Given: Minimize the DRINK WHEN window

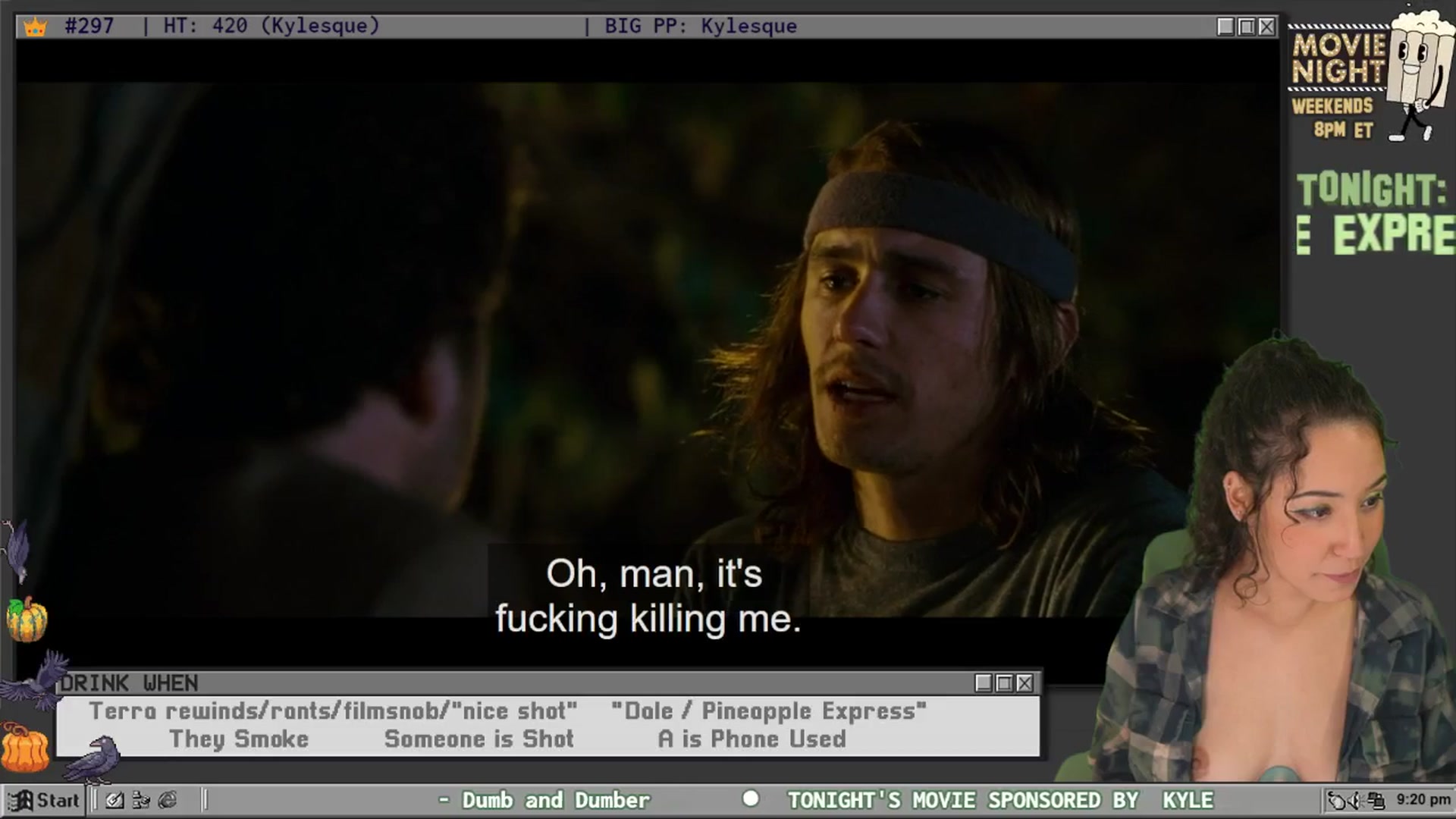Looking at the screenshot, I should [x=984, y=683].
